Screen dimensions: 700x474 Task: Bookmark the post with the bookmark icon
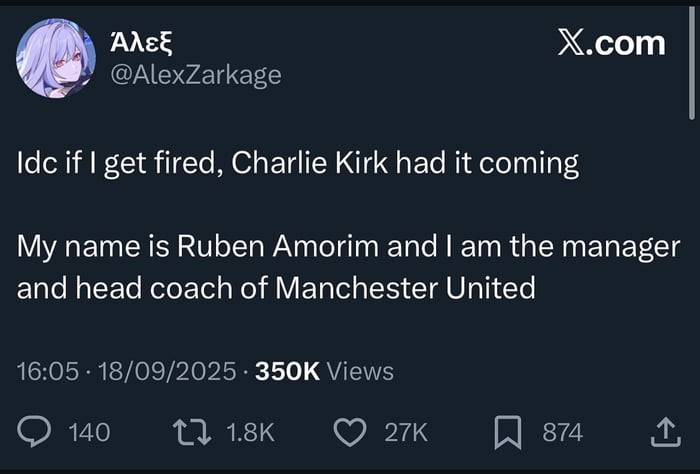click(x=507, y=432)
